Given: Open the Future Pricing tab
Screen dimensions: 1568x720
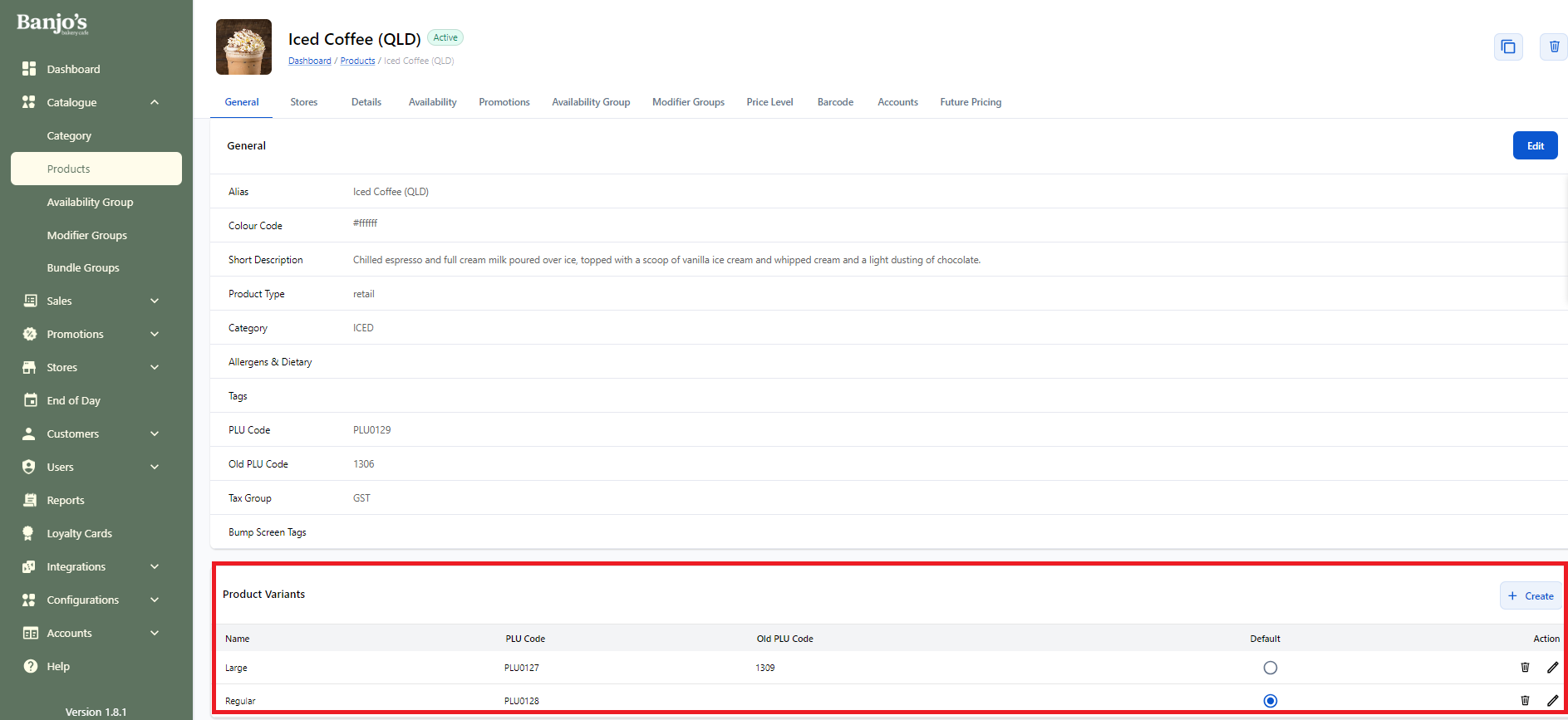Looking at the screenshot, I should 970,102.
